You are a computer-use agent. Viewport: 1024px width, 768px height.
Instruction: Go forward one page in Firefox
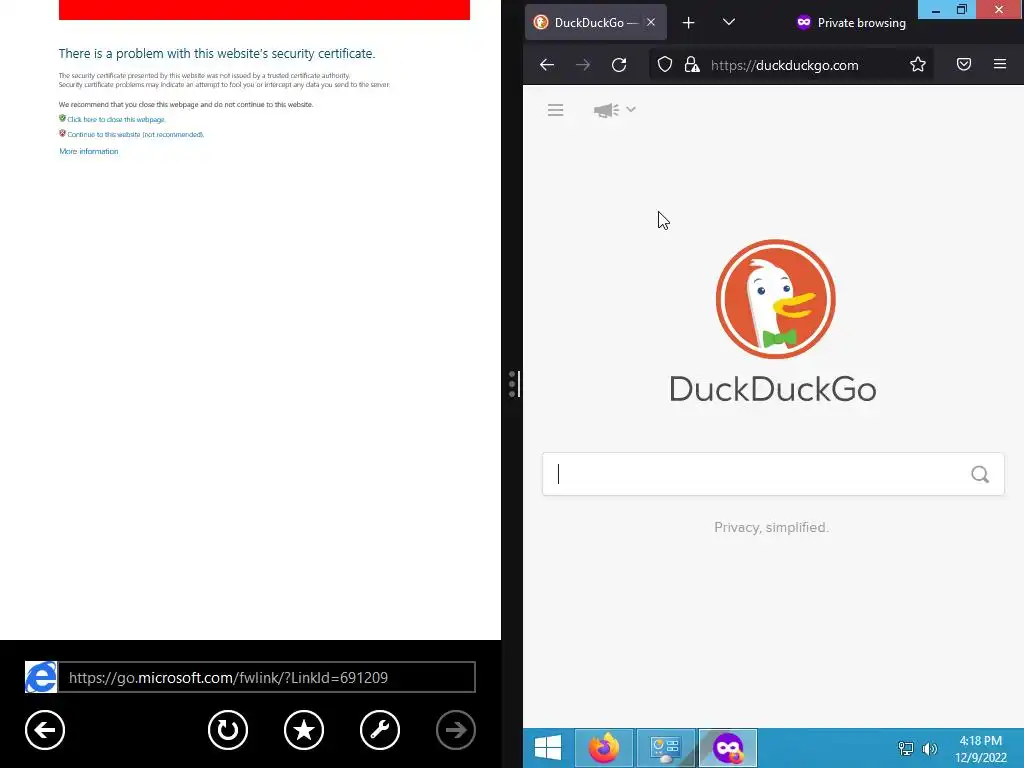click(x=583, y=65)
